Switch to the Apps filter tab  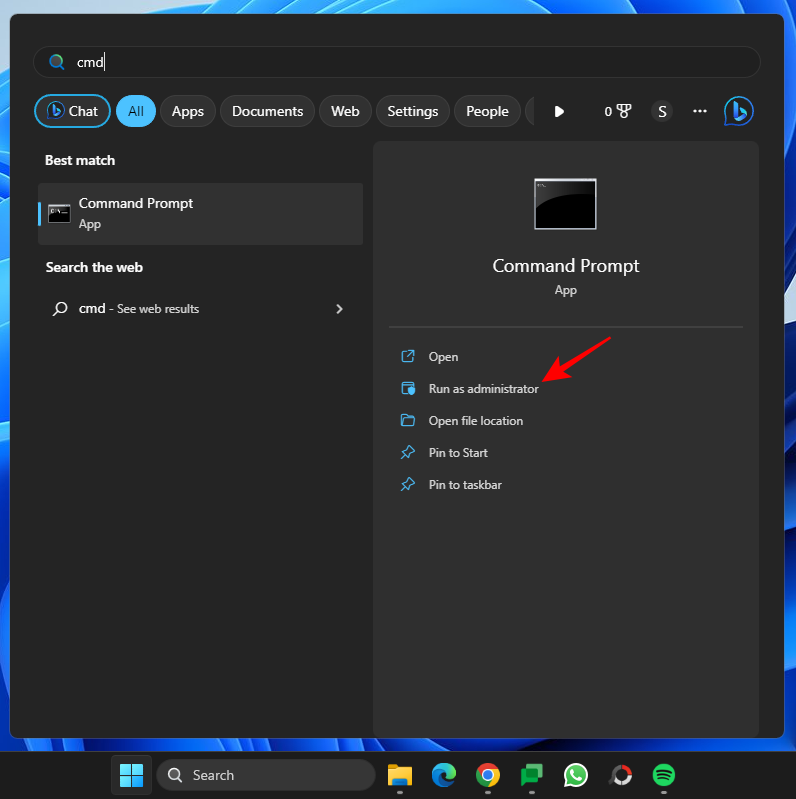click(187, 111)
